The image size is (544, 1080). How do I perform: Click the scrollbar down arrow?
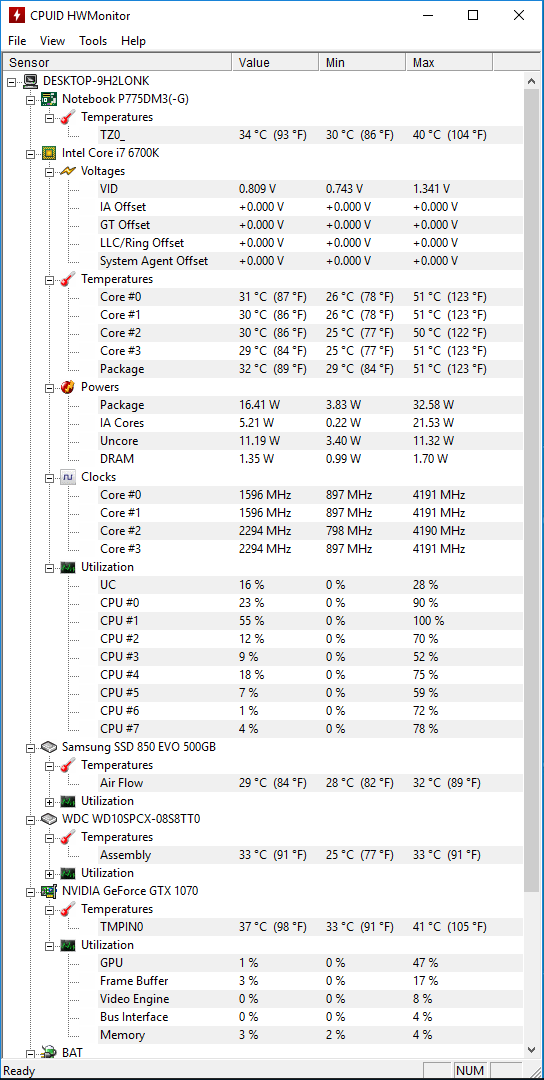pos(531,1050)
